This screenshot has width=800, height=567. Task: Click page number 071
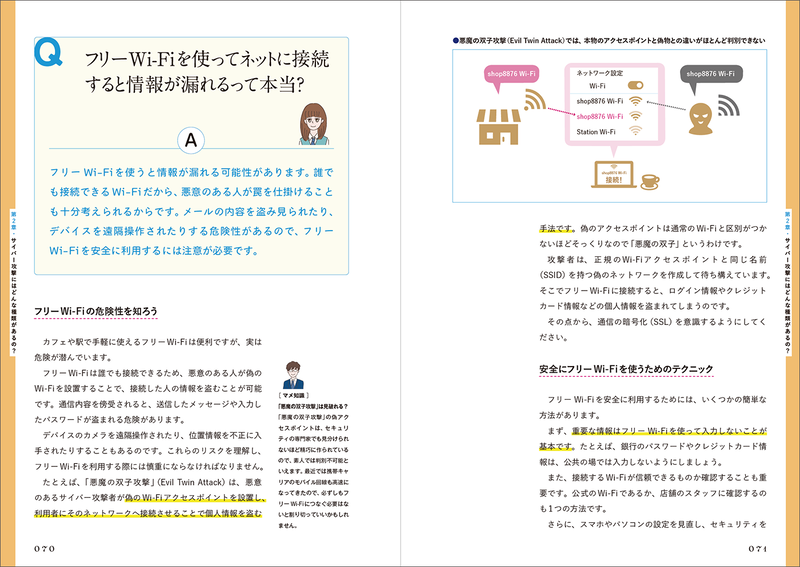point(758,549)
